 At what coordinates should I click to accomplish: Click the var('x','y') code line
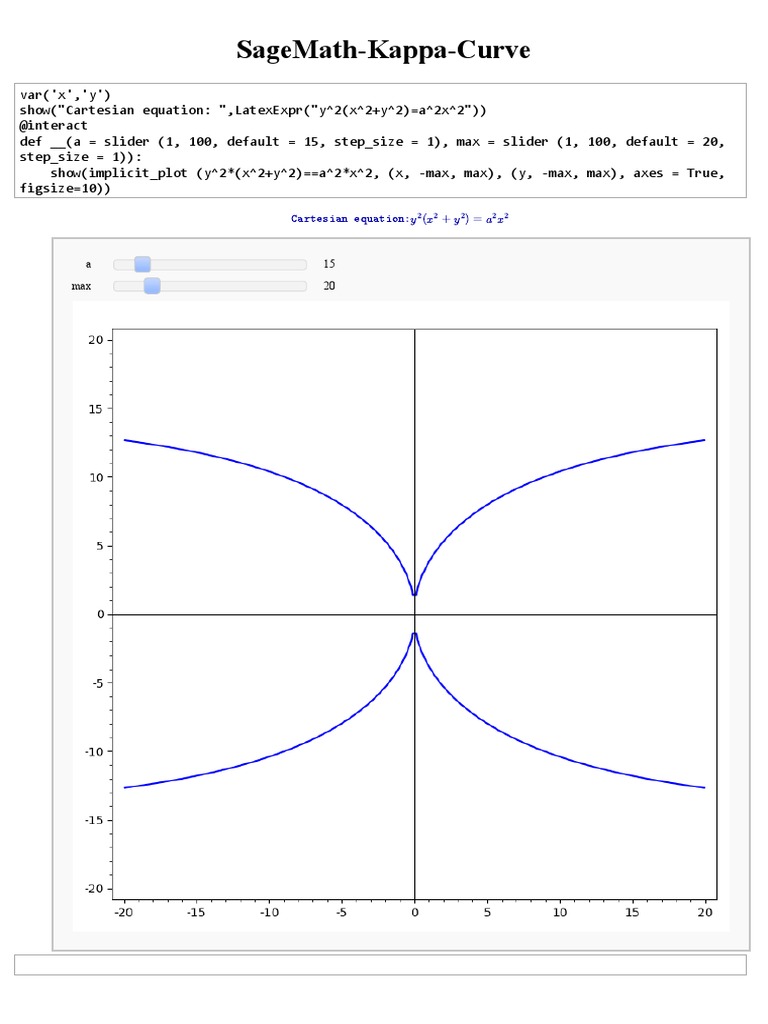click(65, 95)
